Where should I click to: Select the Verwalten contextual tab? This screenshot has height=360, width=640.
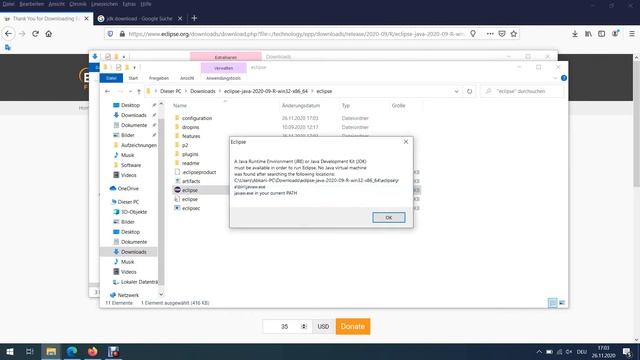click(x=223, y=68)
